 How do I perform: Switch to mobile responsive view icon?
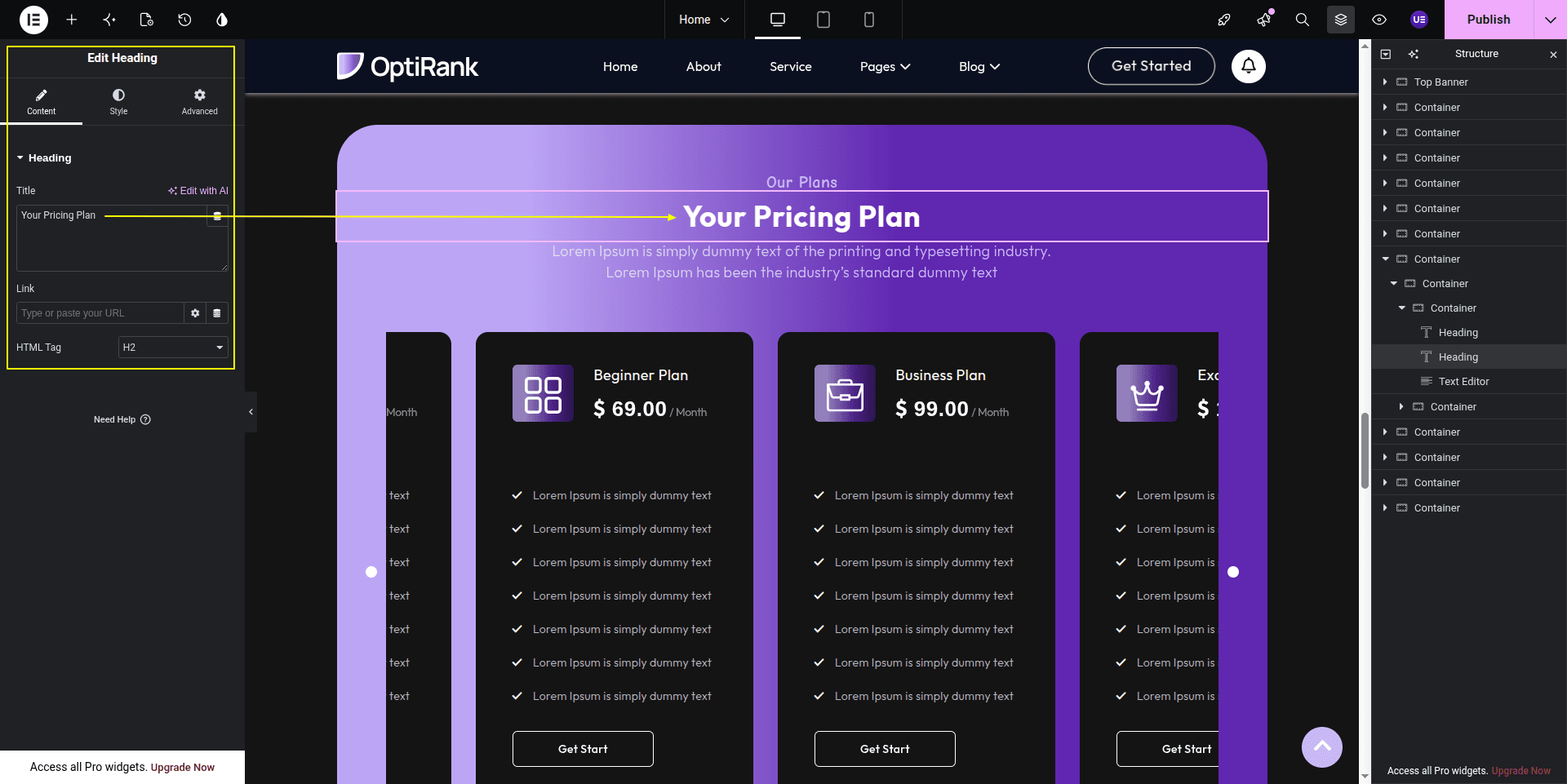869,20
